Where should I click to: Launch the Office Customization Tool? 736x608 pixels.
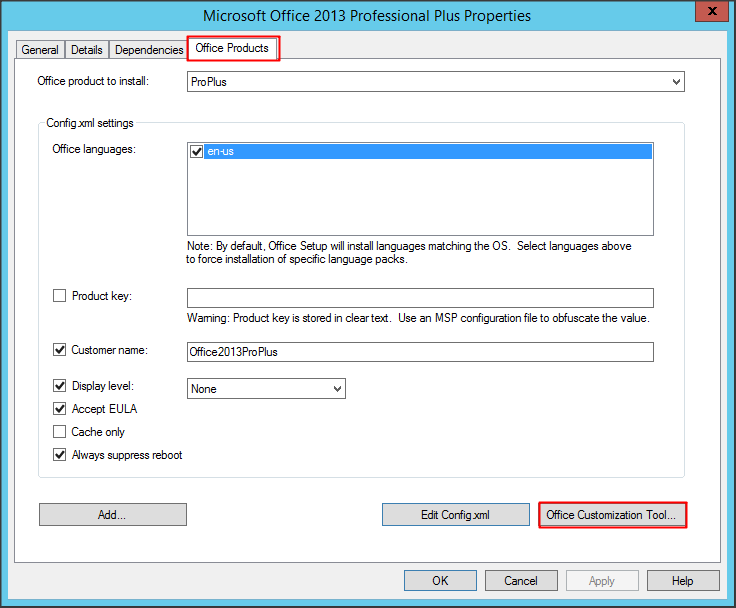tap(612, 515)
